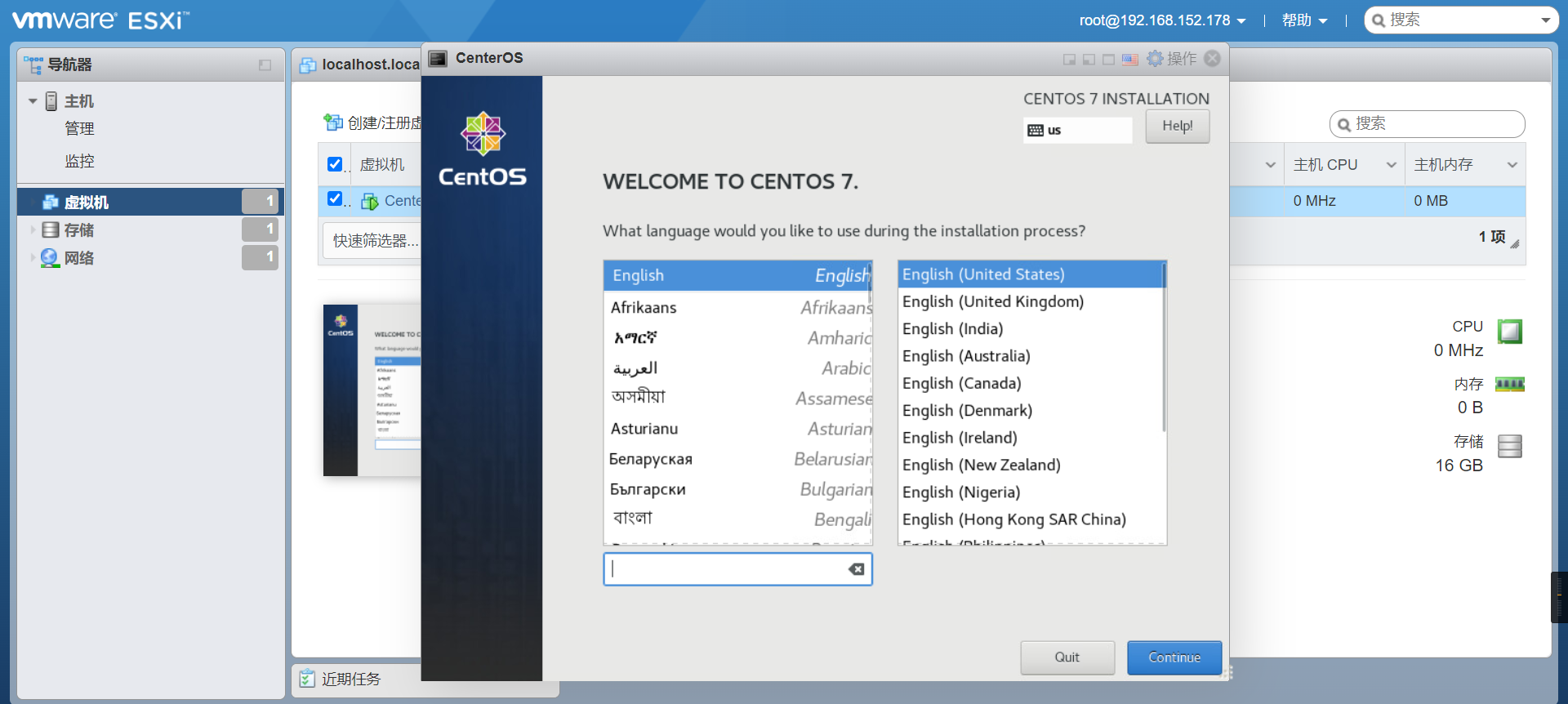Click the VM console thumbnail preview
The height and width of the screenshot is (704, 1568).
coord(372,390)
